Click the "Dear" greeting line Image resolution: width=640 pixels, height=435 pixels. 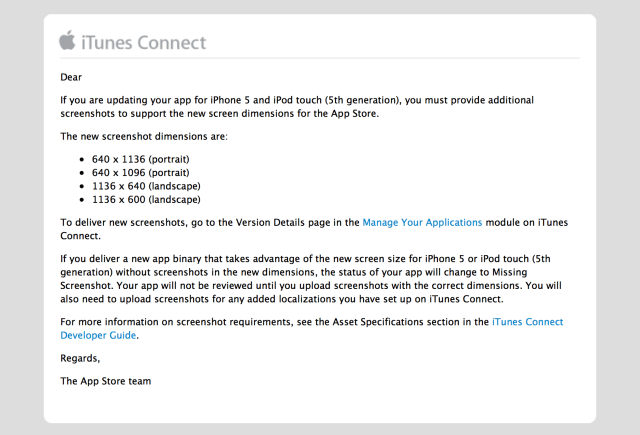coord(71,77)
